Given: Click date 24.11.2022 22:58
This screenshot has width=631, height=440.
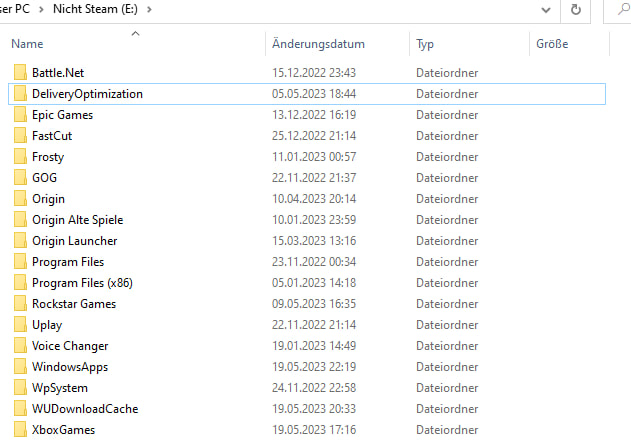Looking at the screenshot, I should (314, 388).
